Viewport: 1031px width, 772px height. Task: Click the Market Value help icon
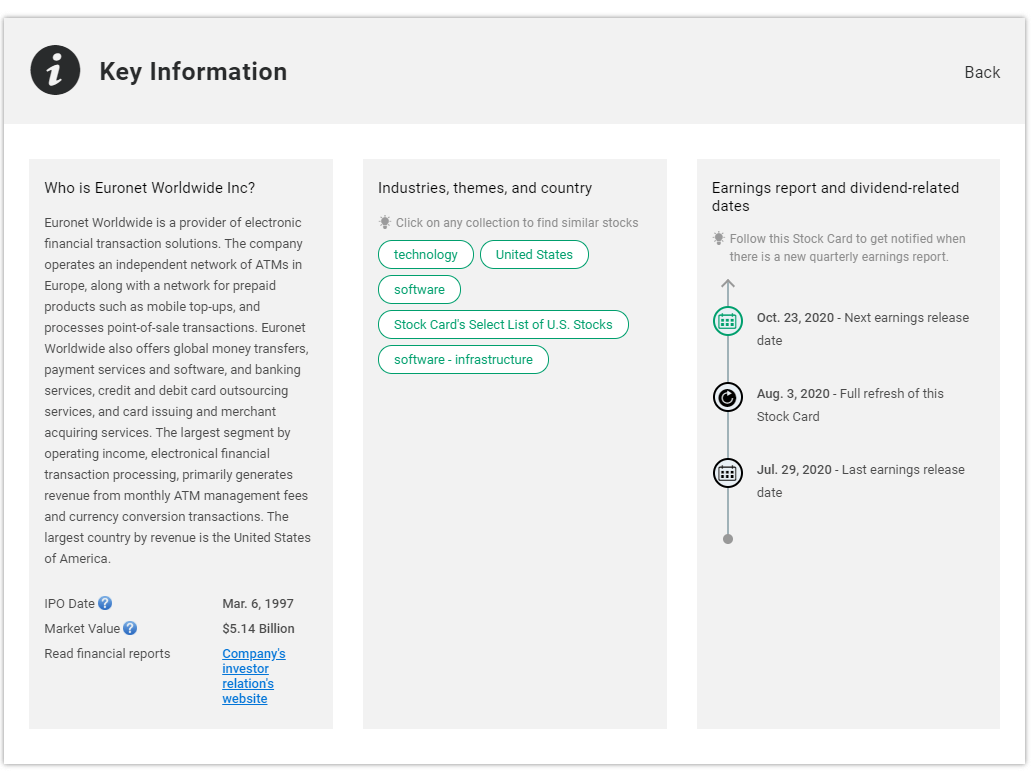click(x=130, y=628)
